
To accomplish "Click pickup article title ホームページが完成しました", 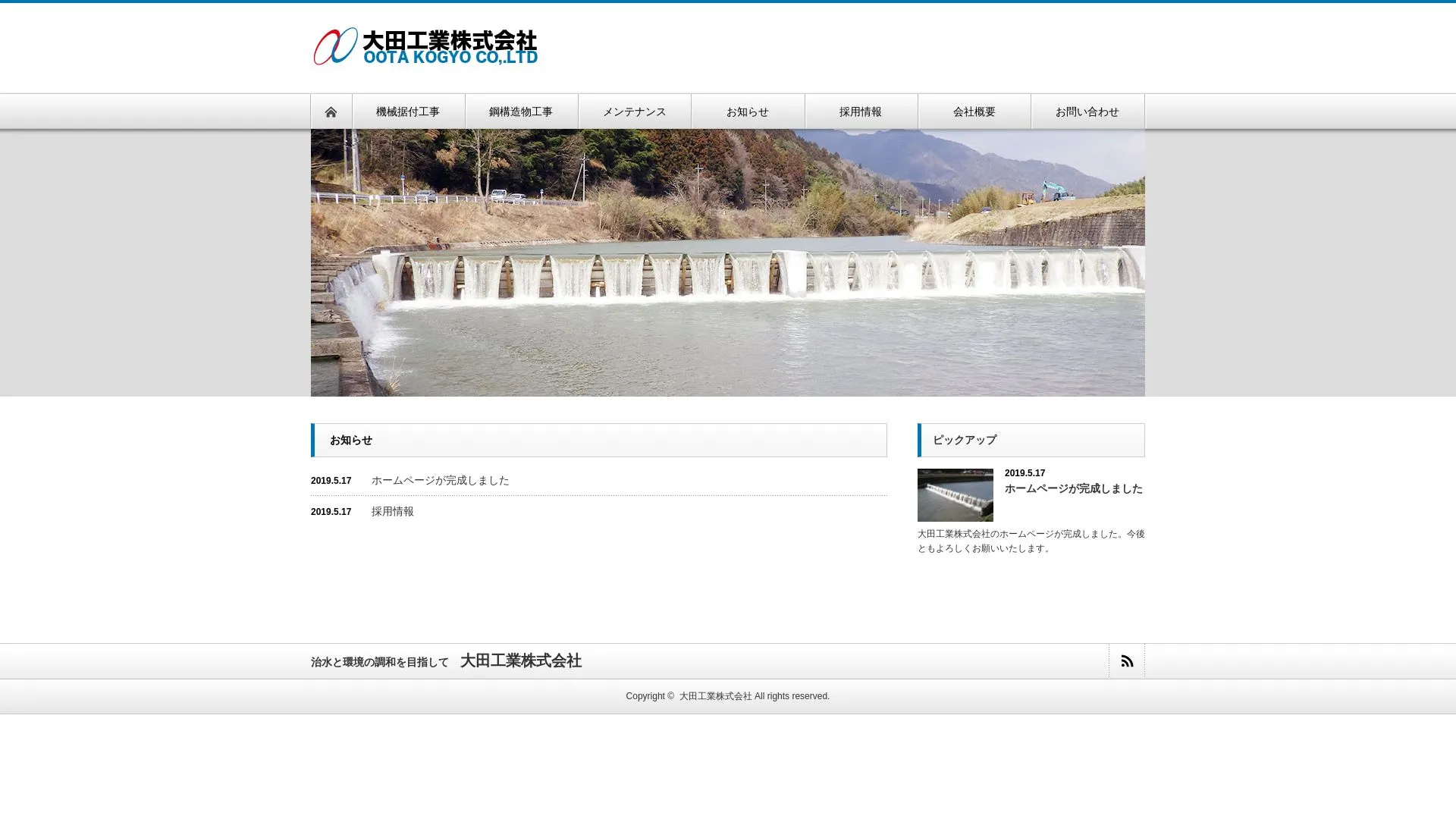I will click(1074, 489).
